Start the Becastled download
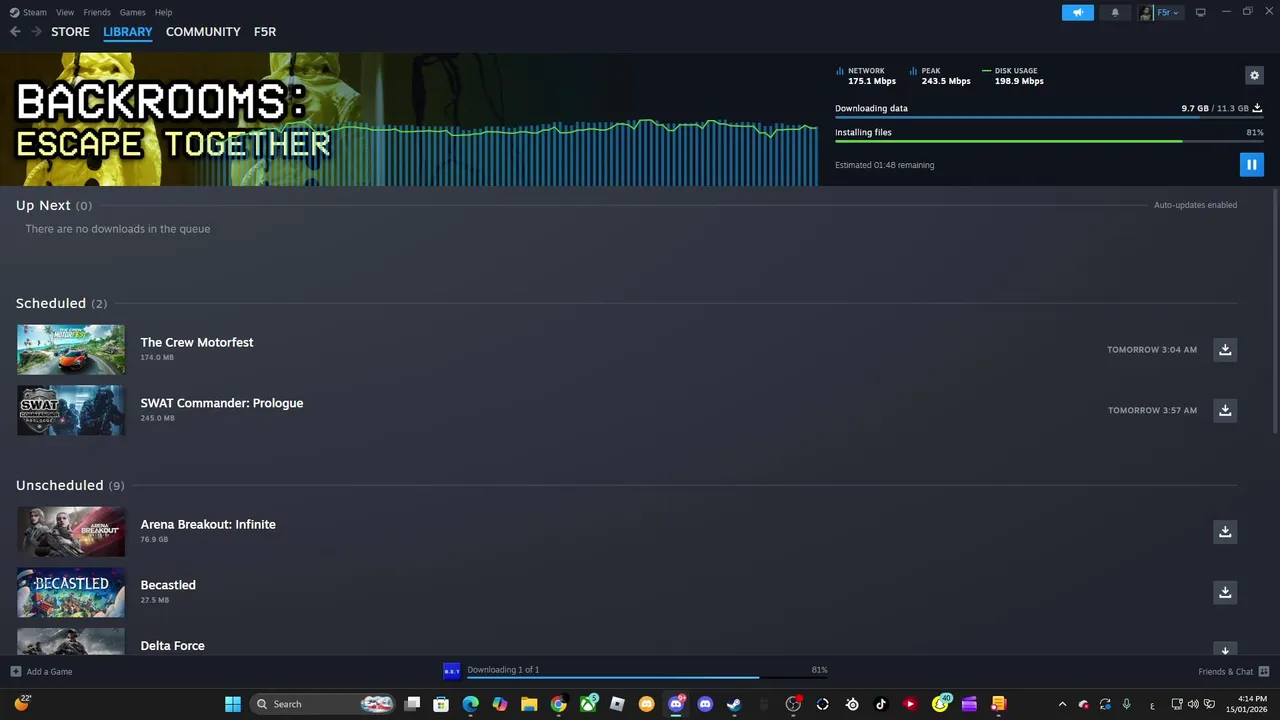Image resolution: width=1280 pixels, height=720 pixels. (x=1225, y=592)
